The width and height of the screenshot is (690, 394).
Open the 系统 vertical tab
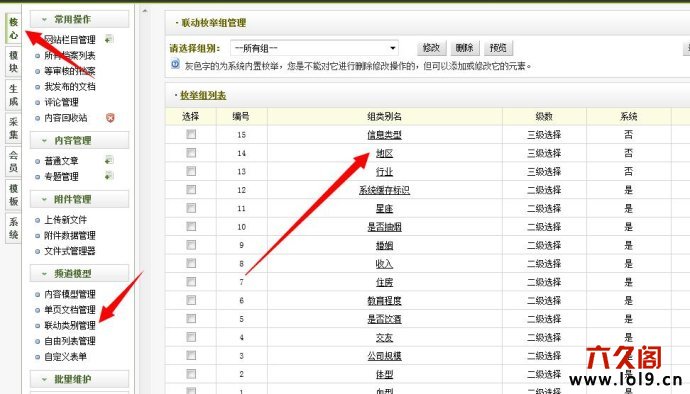pyautogui.click(x=14, y=228)
